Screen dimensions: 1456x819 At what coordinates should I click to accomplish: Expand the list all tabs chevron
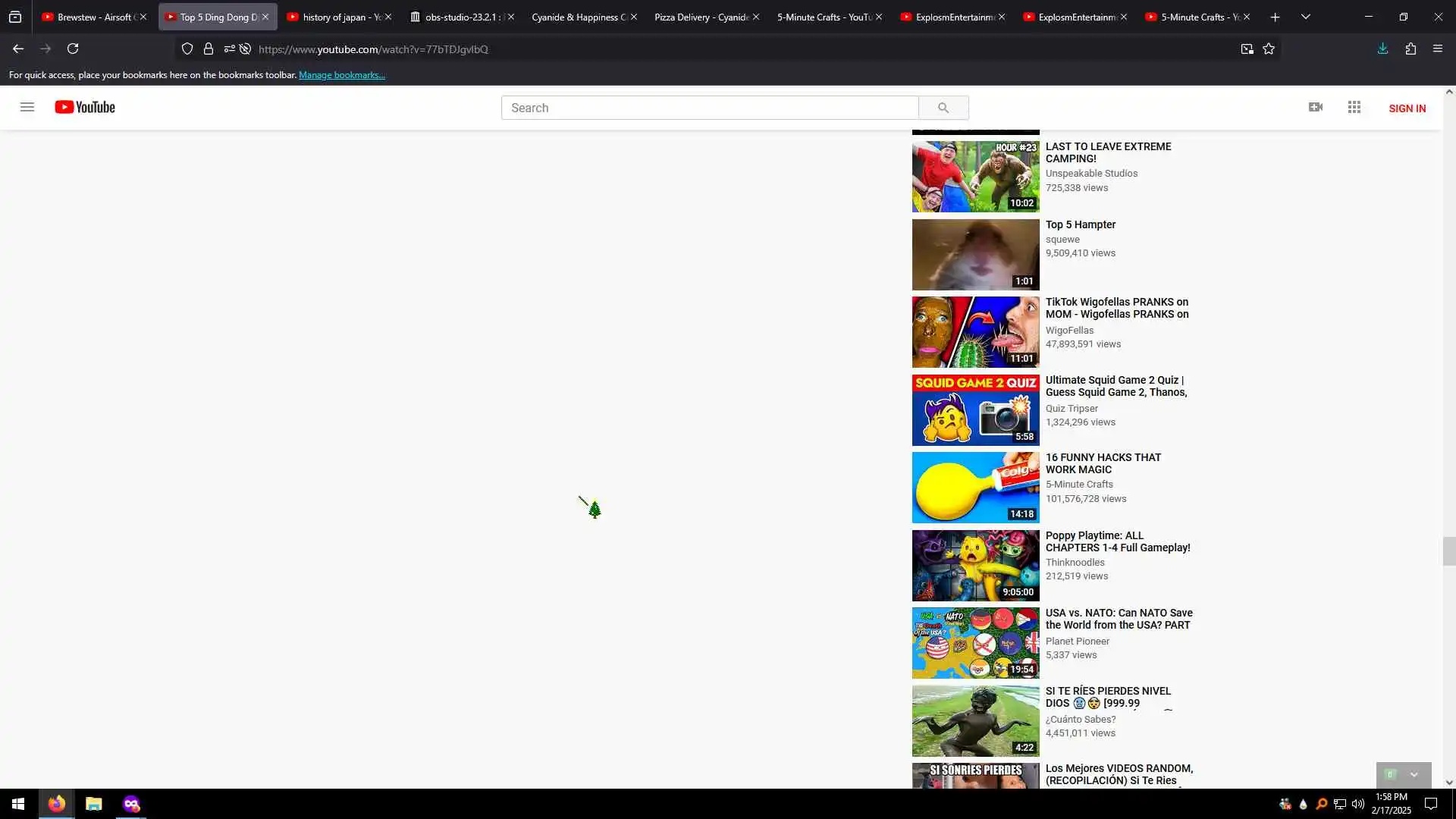coord(1305,17)
